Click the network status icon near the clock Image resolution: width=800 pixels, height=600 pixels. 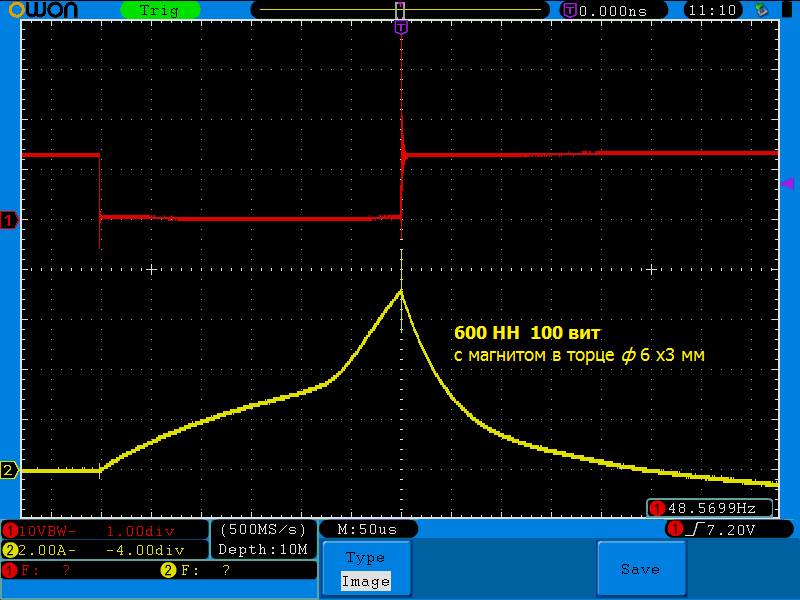762,10
